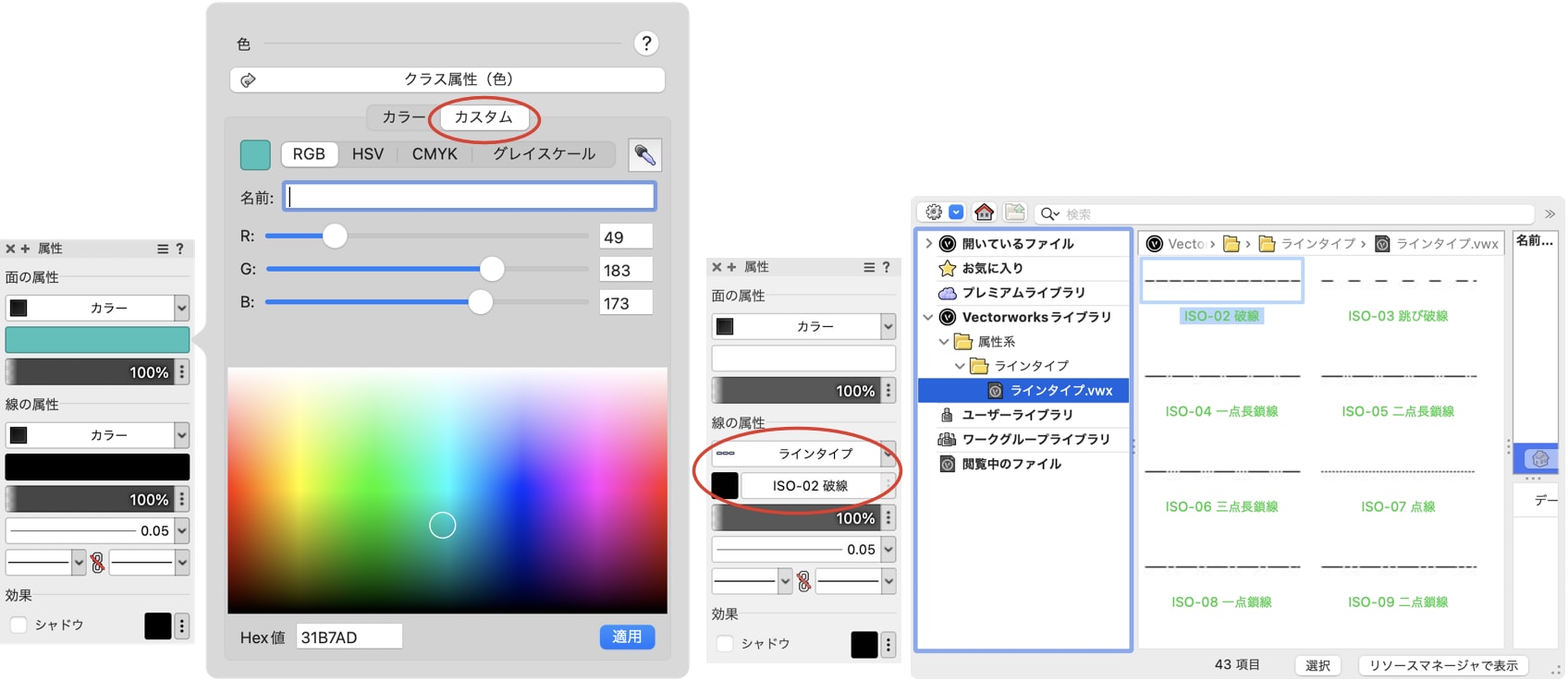Viewport: 1568px width, 680px height.
Task: Click the folder-with-arrow icon beside the home icon
Action: click(1015, 212)
